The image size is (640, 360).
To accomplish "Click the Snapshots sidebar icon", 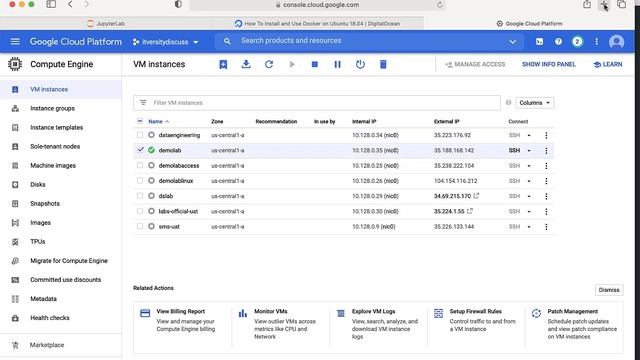I will tap(15, 204).
